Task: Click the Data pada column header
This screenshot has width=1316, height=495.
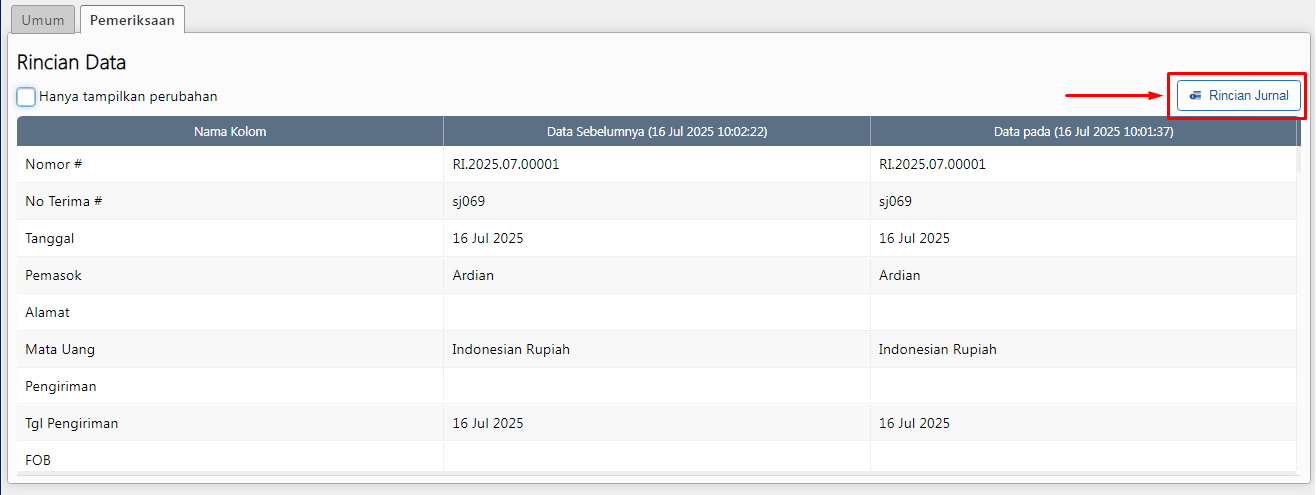Action: click(1083, 131)
